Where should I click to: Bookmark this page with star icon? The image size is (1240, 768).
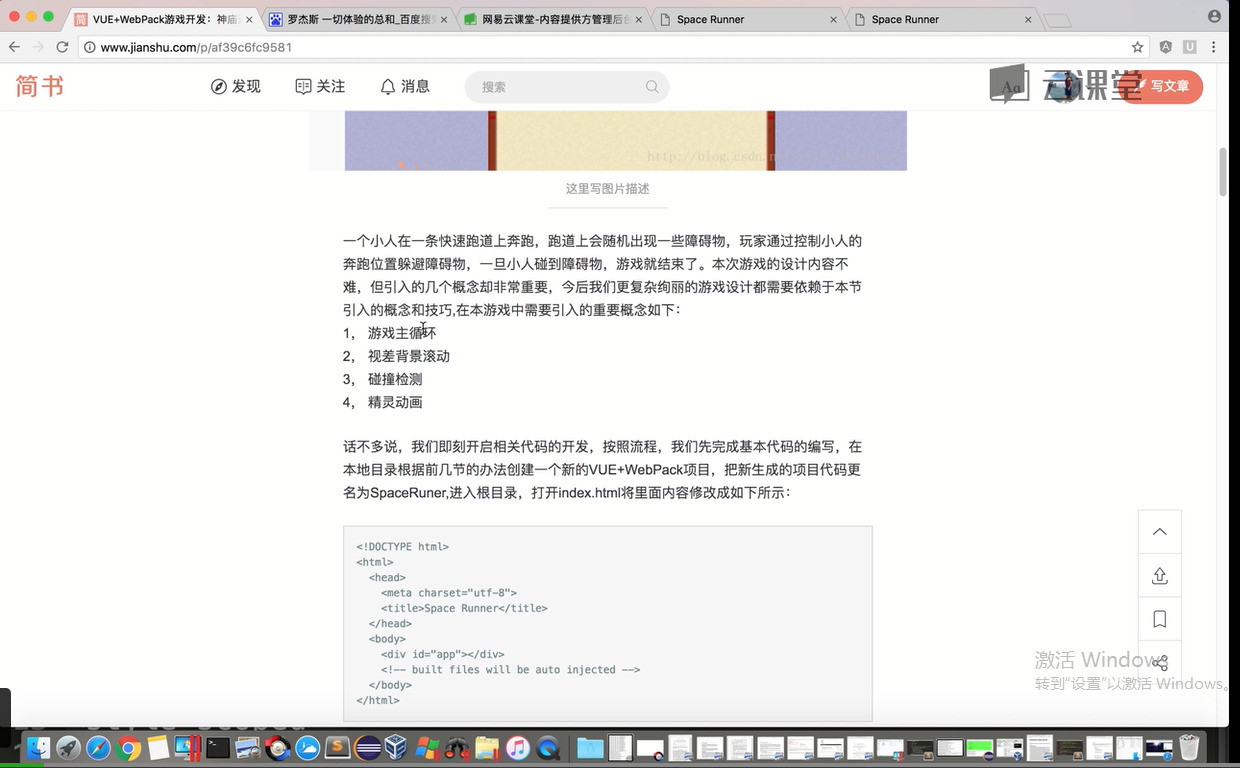point(1137,47)
